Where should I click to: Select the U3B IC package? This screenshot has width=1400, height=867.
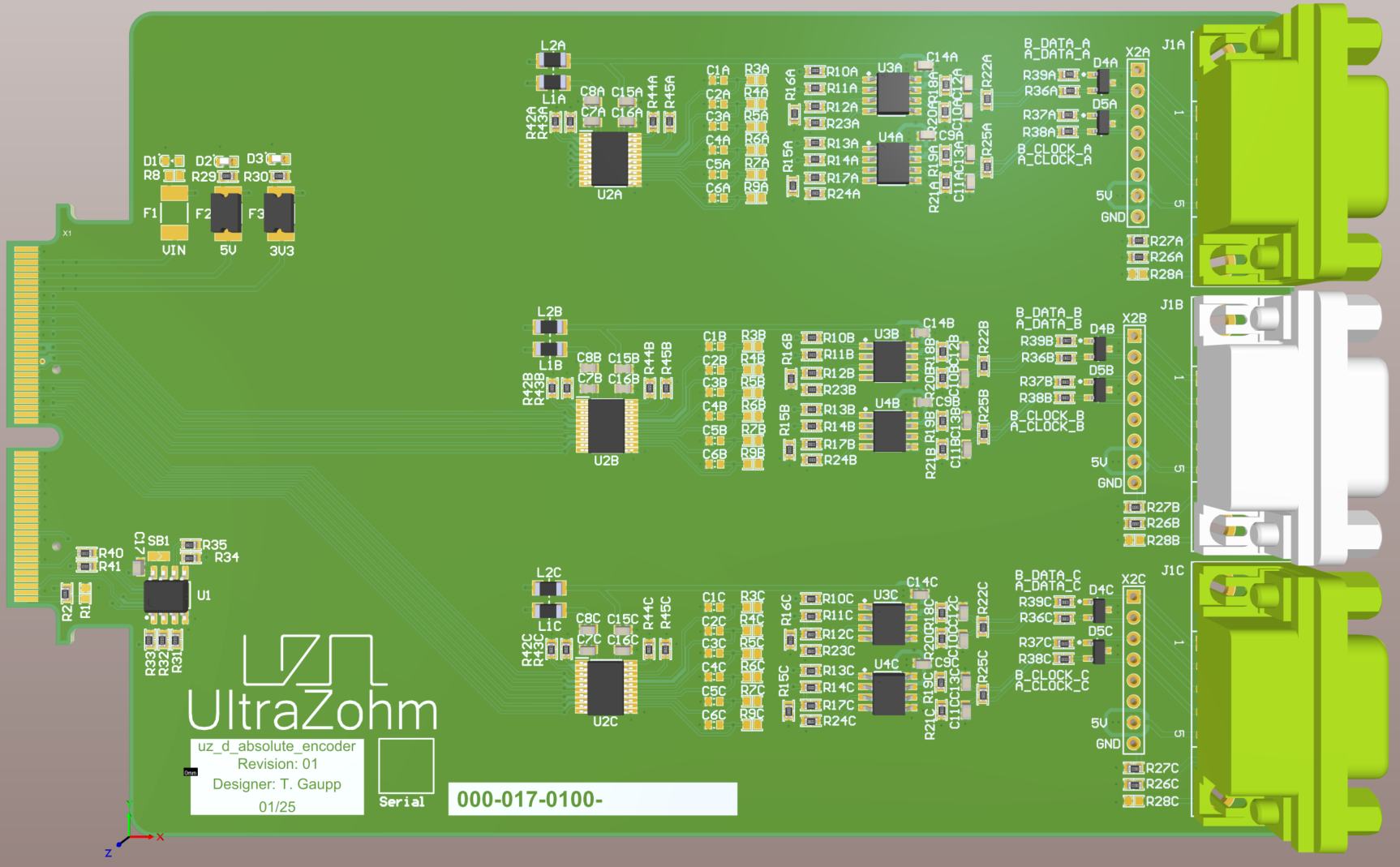[x=889, y=361]
